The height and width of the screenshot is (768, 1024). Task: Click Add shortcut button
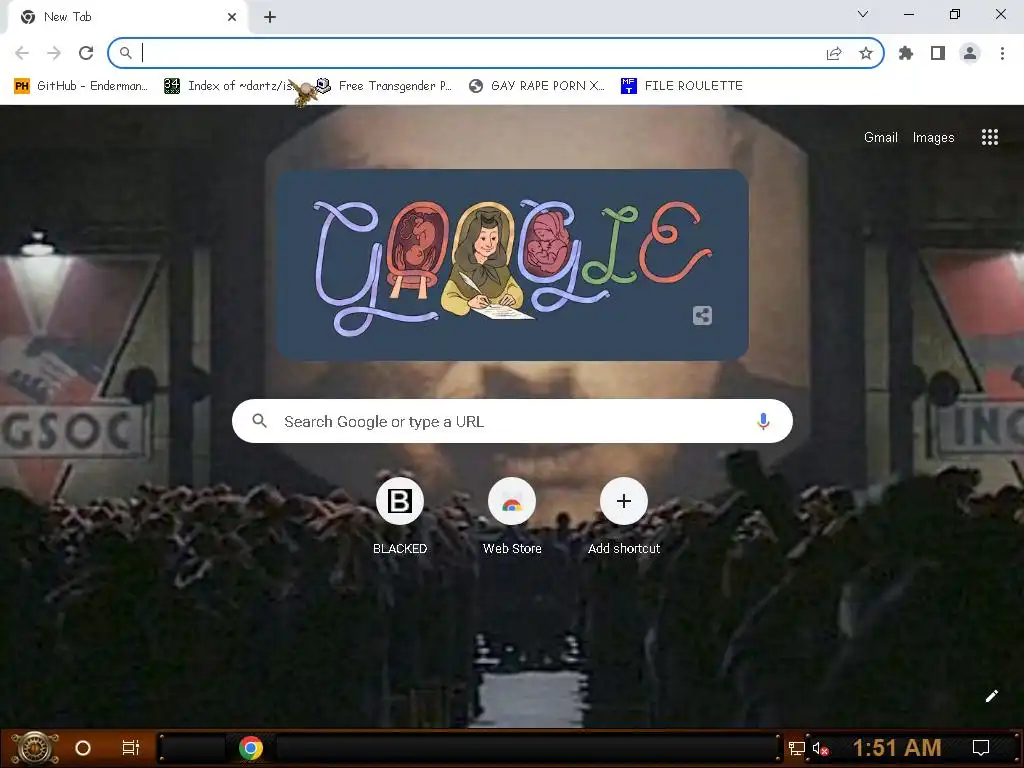pos(624,516)
